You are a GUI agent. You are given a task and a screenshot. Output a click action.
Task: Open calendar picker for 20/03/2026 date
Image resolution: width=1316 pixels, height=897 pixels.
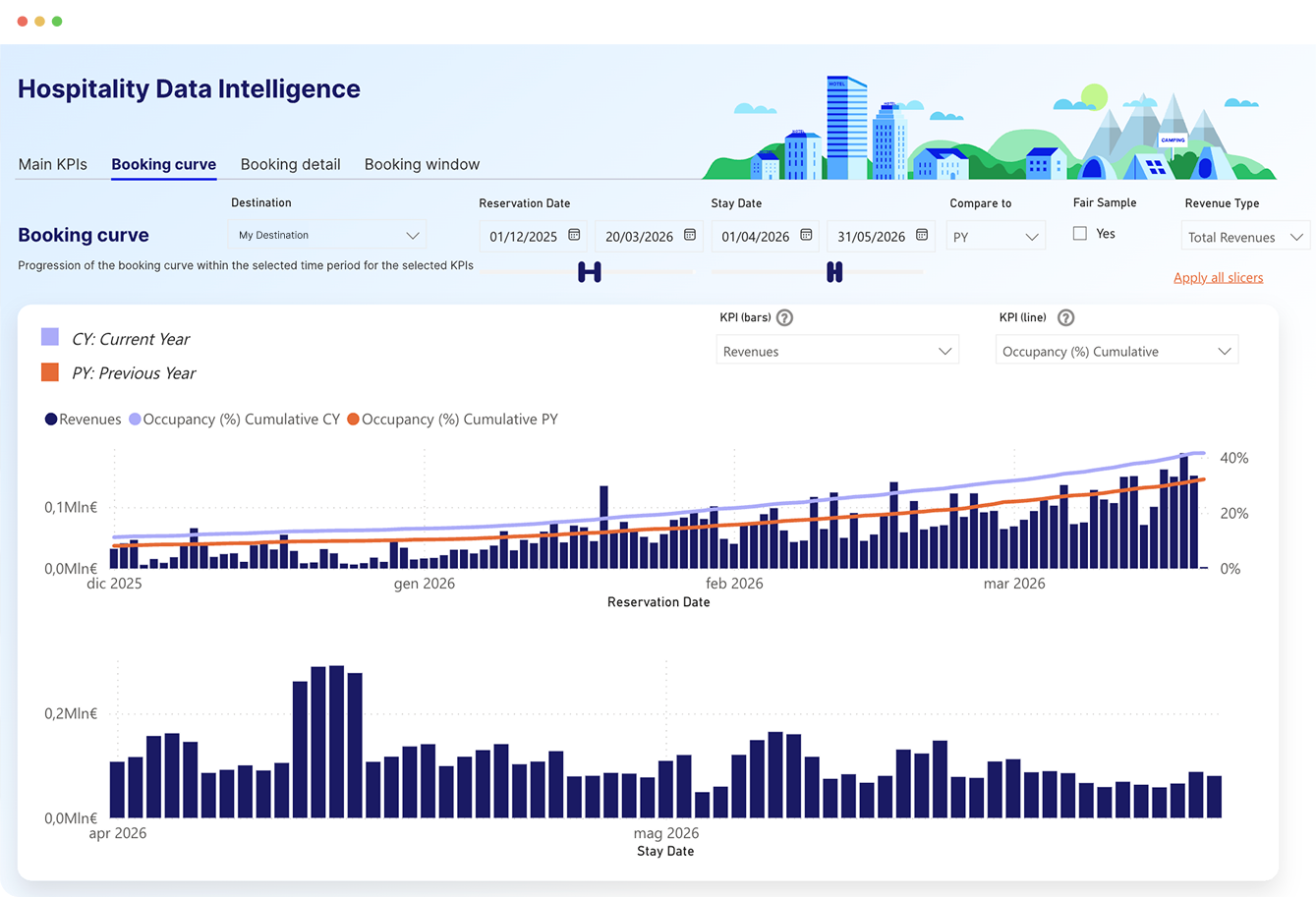[x=690, y=236]
